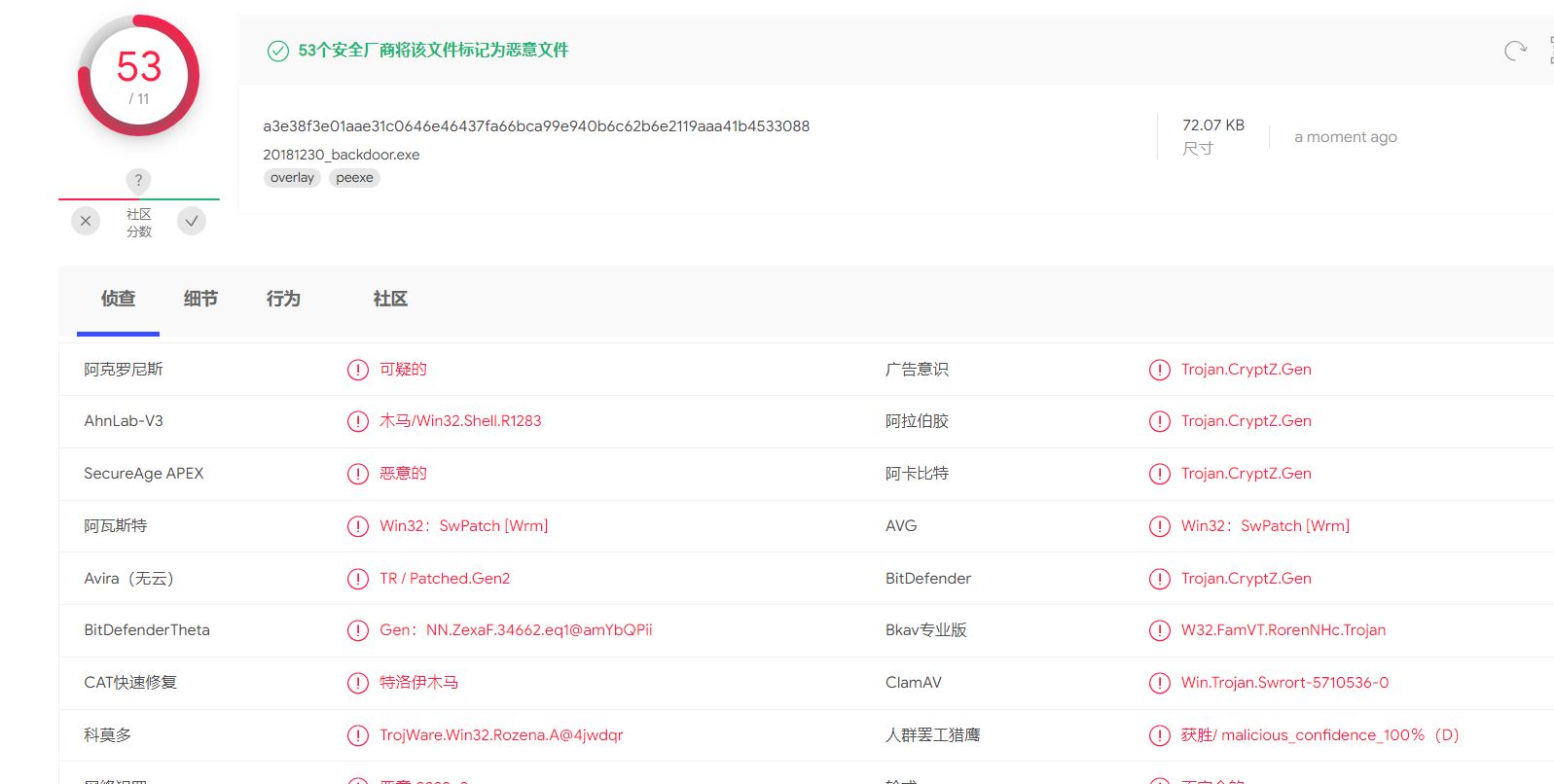
Task: Click alert icon beside W32.FamVT.RorenNHc.Trojan
Action: pyautogui.click(x=1160, y=630)
